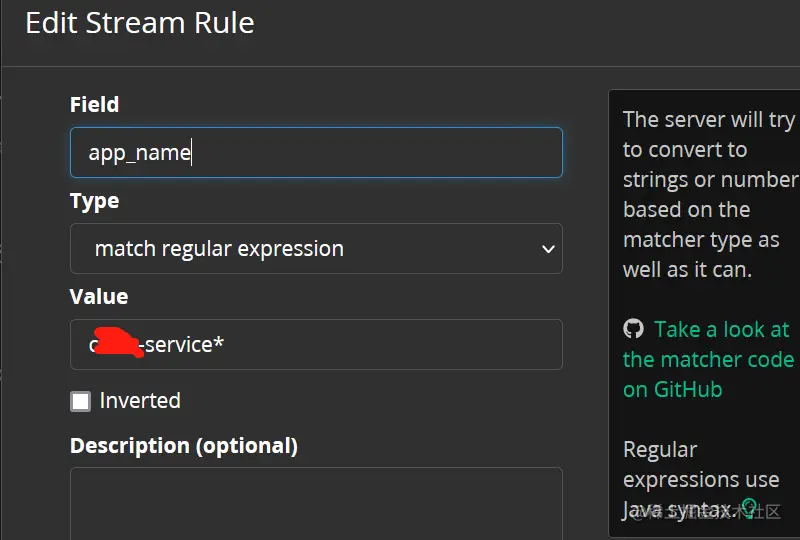Click the Field label above the input
Screen dimensions: 800x540
(94, 105)
